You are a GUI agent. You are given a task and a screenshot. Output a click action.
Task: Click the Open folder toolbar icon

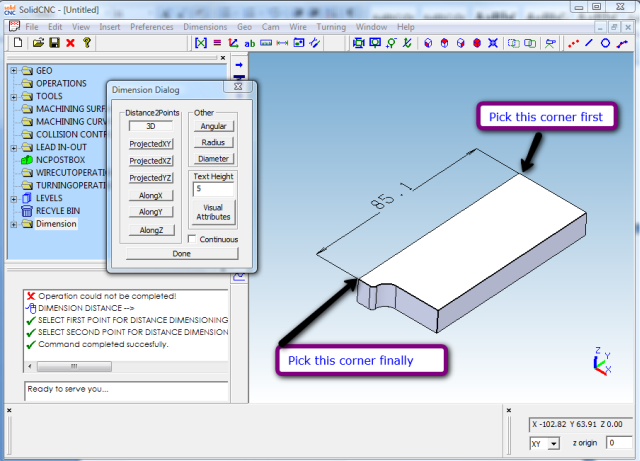click(x=38, y=43)
